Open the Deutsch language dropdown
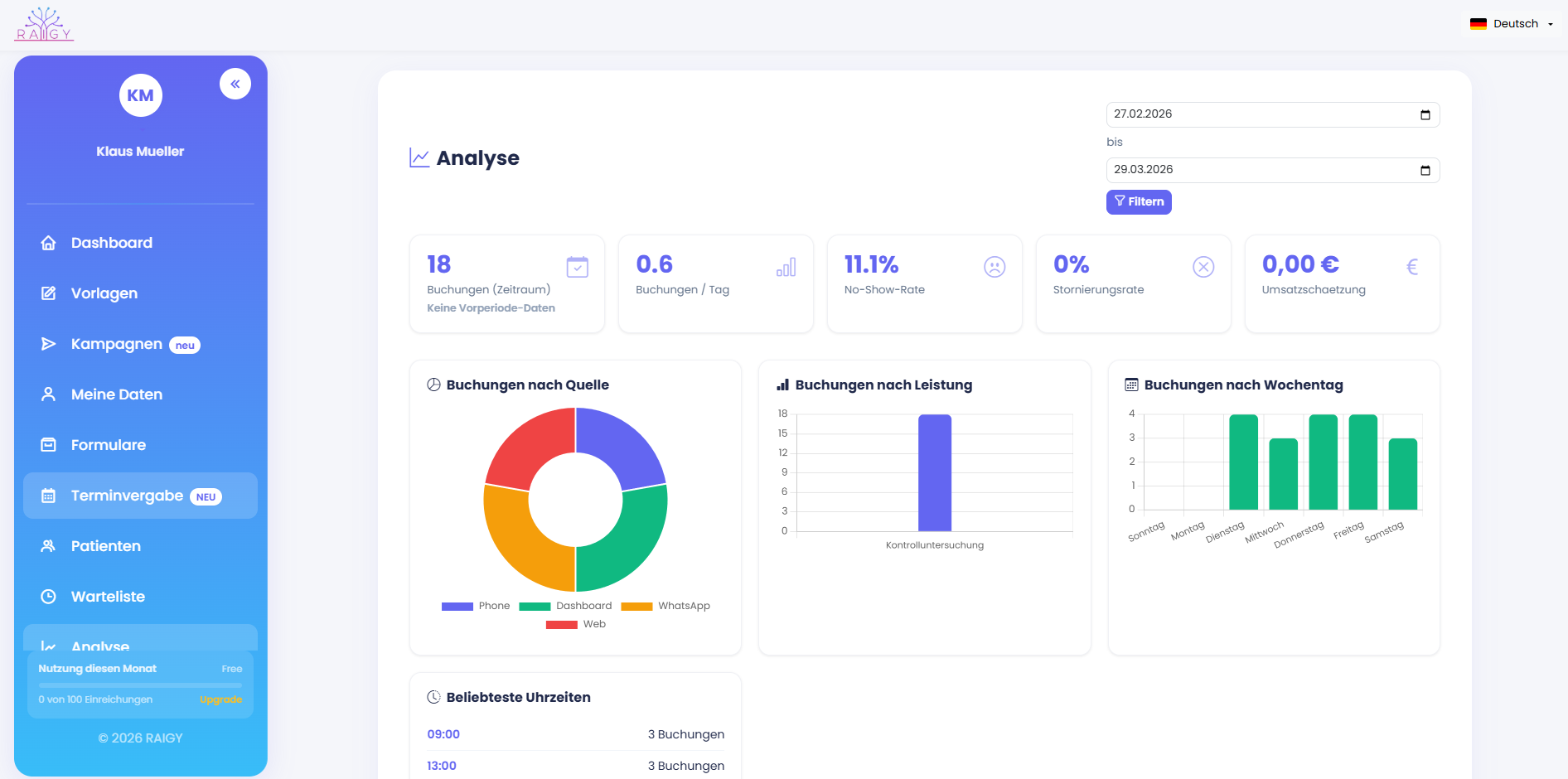This screenshot has height=779, width=1568. point(1510,23)
